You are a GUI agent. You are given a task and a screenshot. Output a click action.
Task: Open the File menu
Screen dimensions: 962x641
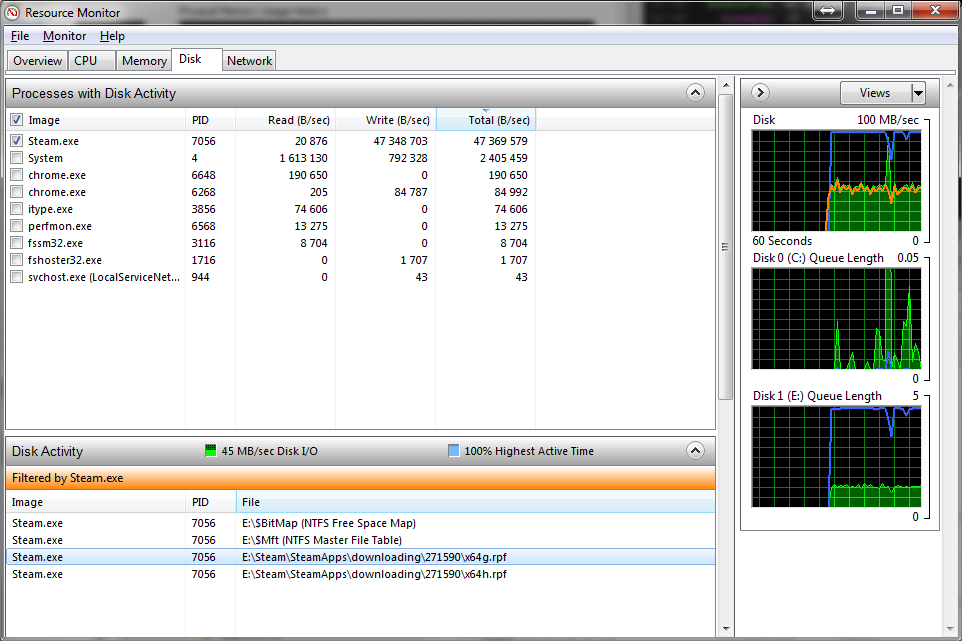(20, 36)
